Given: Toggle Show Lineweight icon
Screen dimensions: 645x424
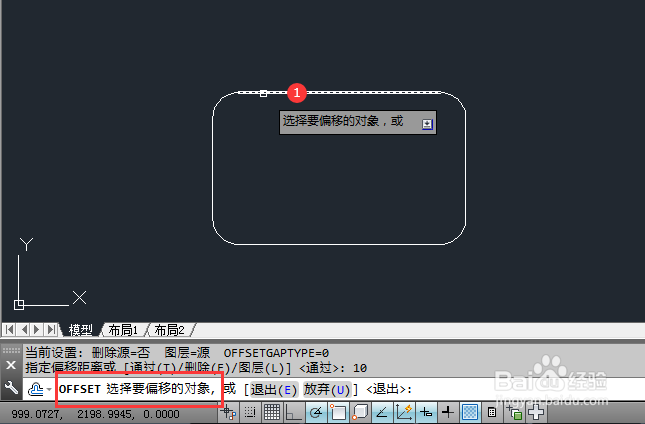Looking at the screenshot, I should tap(448, 412).
